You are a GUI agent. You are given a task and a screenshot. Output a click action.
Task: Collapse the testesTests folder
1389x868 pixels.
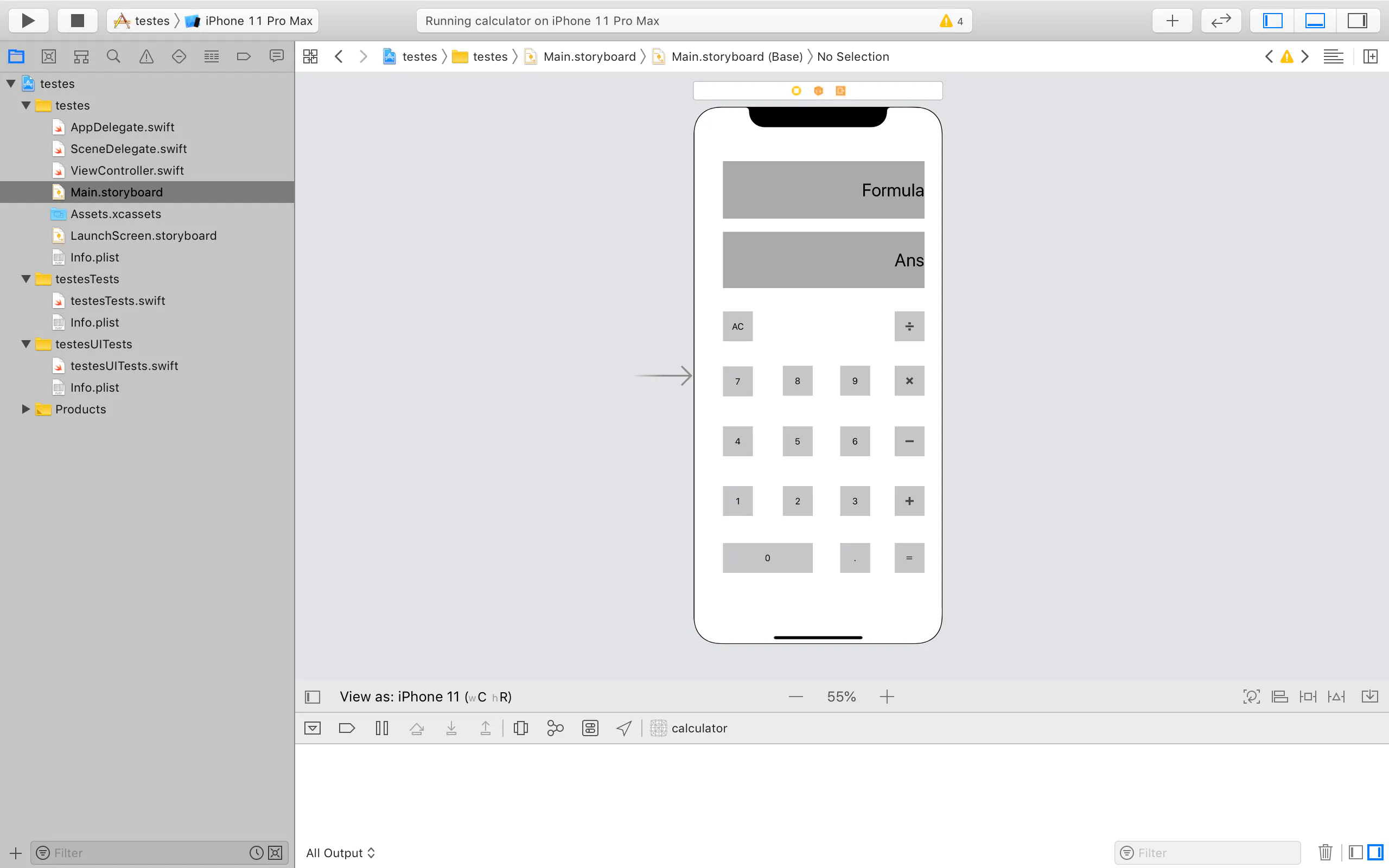pos(26,279)
